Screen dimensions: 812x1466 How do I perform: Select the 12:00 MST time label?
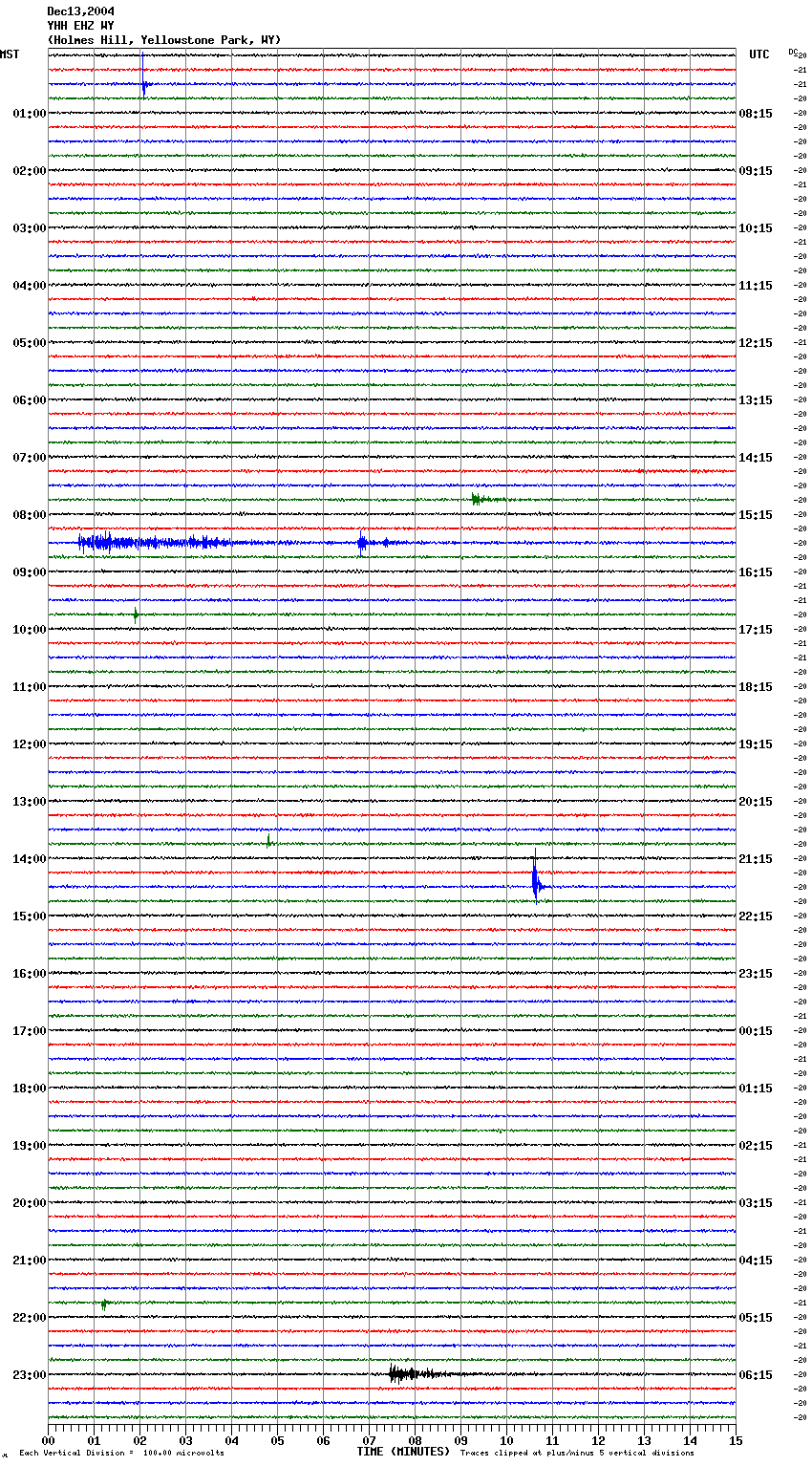[x=30, y=744]
